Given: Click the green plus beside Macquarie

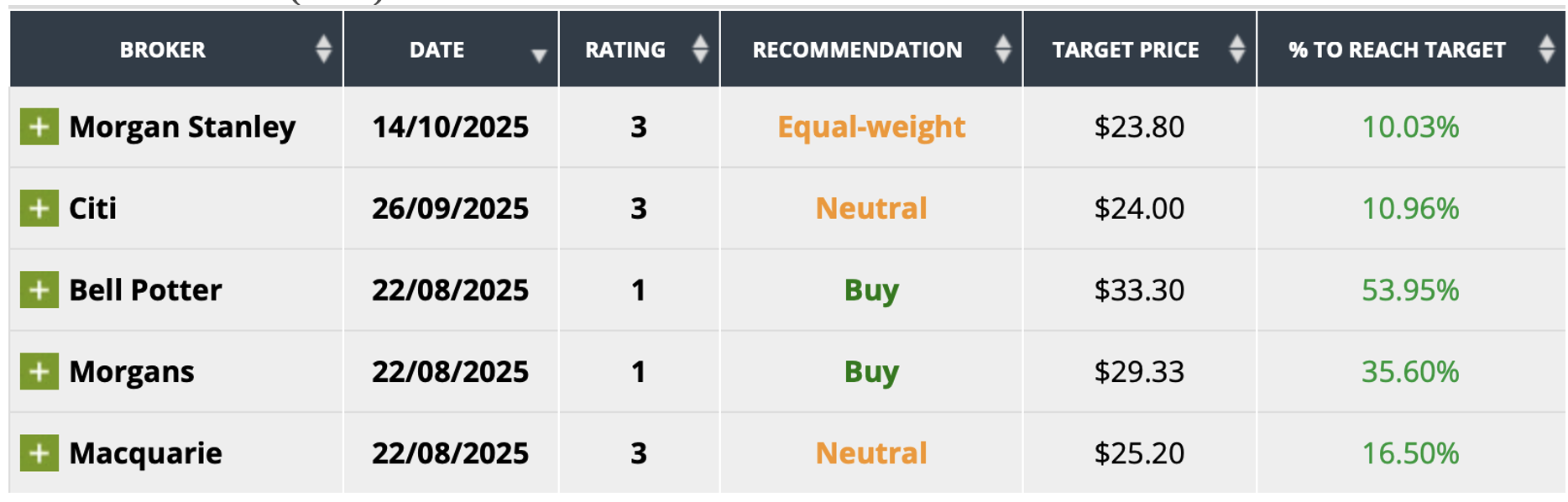Looking at the screenshot, I should 39,453.
